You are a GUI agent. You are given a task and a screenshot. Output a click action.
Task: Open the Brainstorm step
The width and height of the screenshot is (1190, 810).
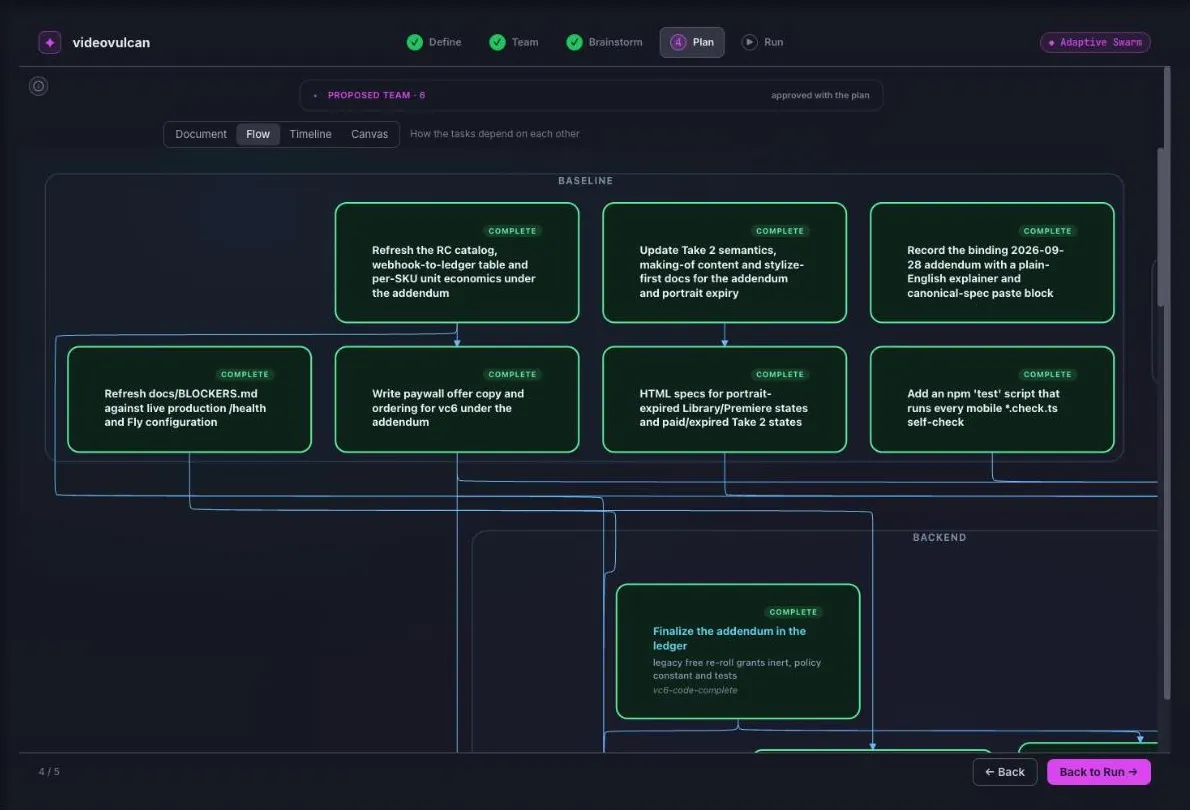(605, 43)
